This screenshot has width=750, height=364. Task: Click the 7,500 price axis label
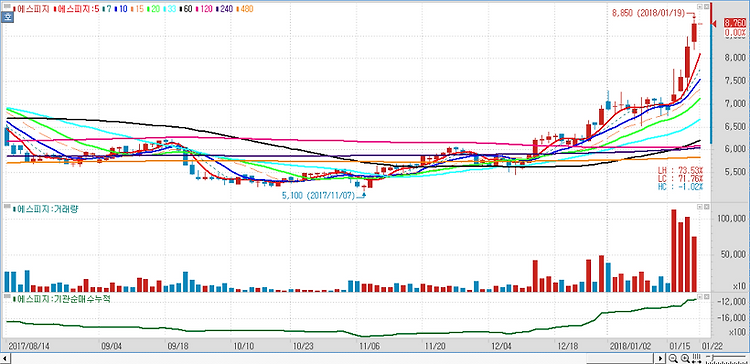pos(735,81)
